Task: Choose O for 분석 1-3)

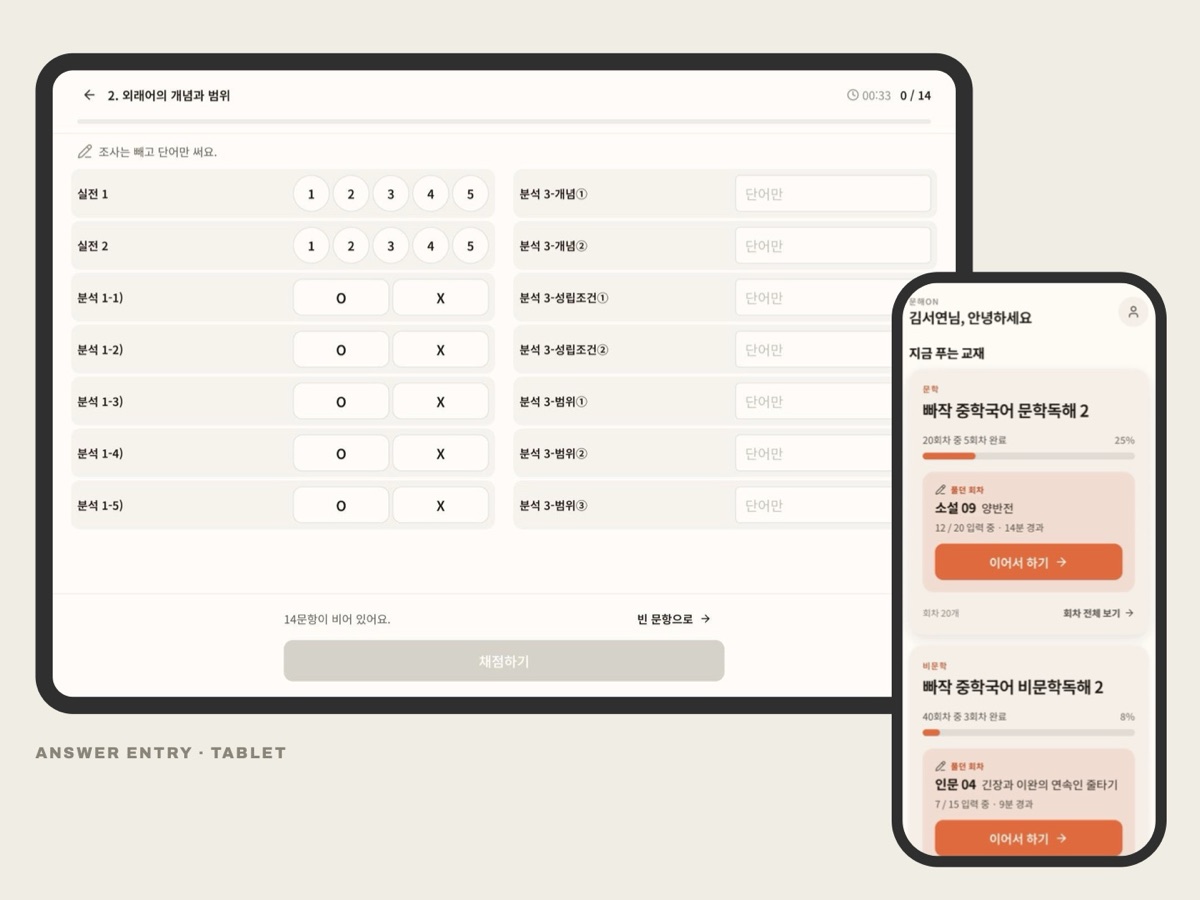Action: click(341, 402)
